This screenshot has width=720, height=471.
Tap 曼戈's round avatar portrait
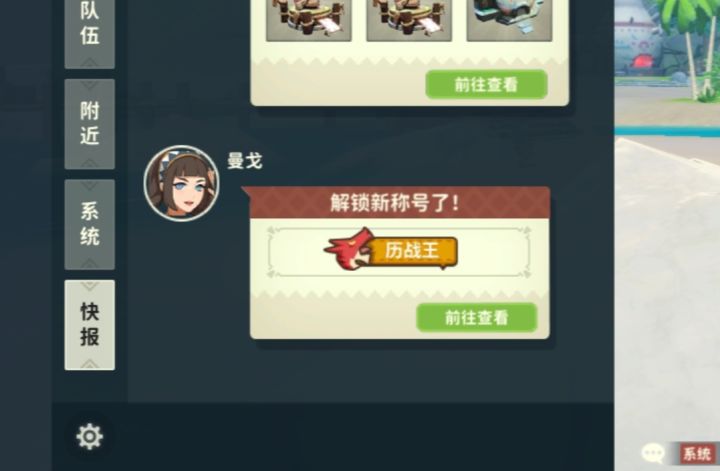pos(181,183)
